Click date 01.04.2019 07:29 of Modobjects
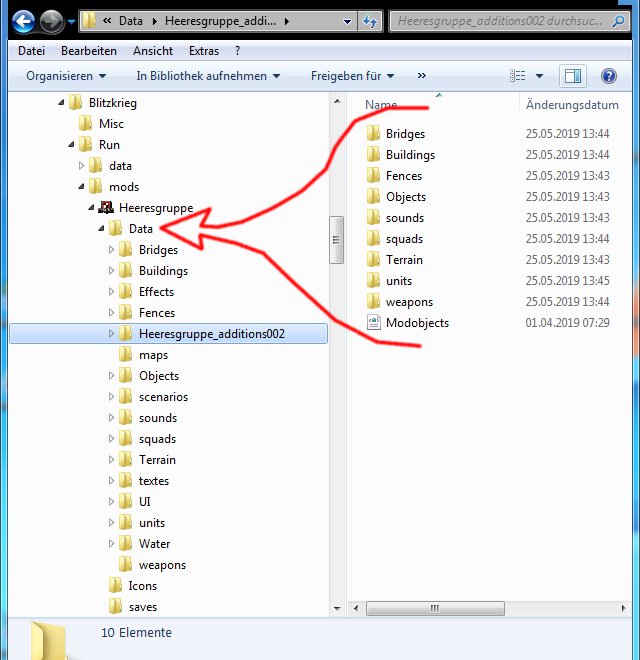This screenshot has width=640, height=660. [x=567, y=323]
